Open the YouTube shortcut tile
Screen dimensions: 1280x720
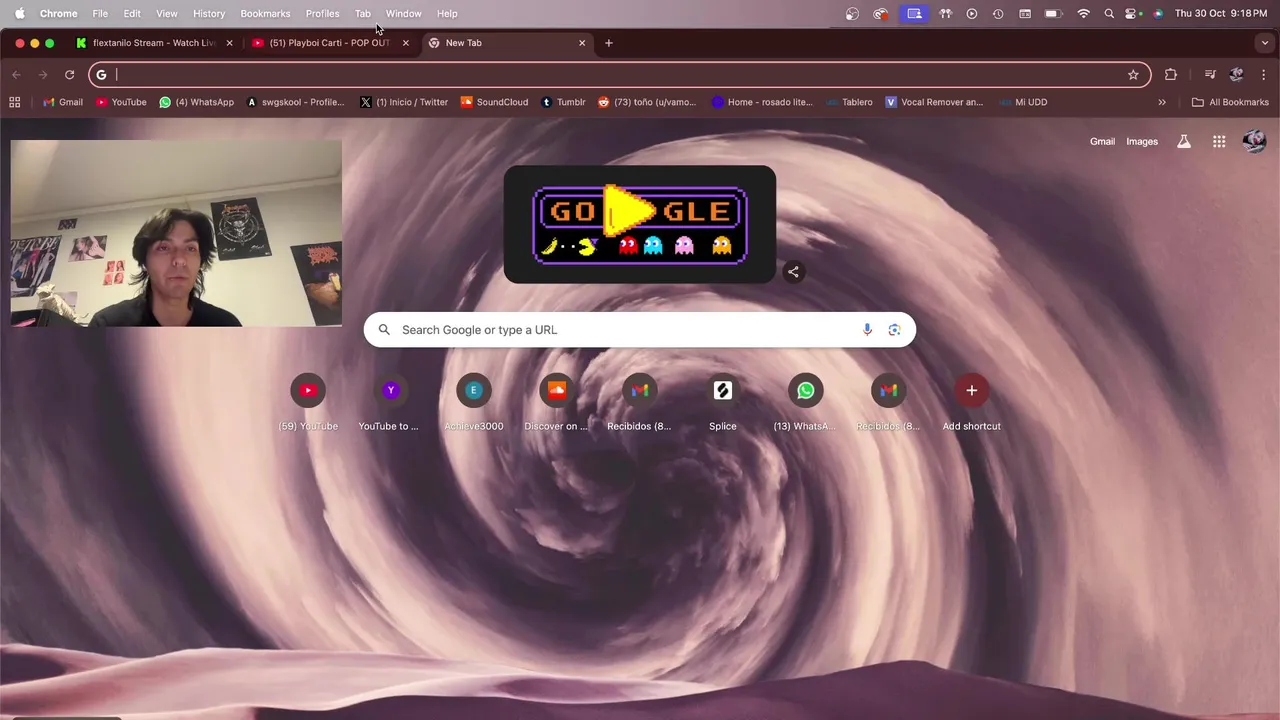click(x=308, y=403)
